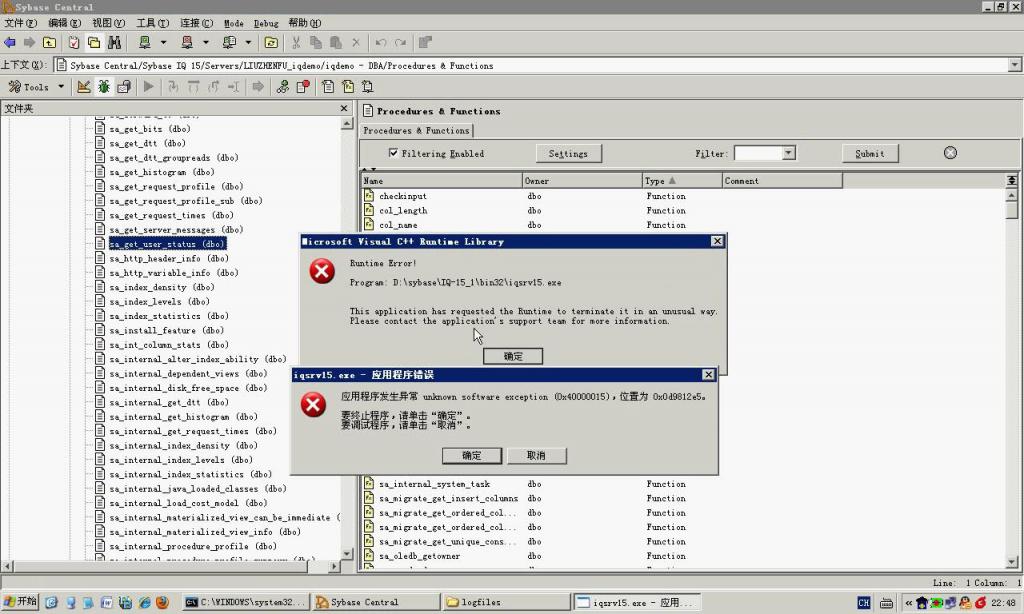Select the checkinput row in the list
The image size is (1024, 614).
point(402,196)
